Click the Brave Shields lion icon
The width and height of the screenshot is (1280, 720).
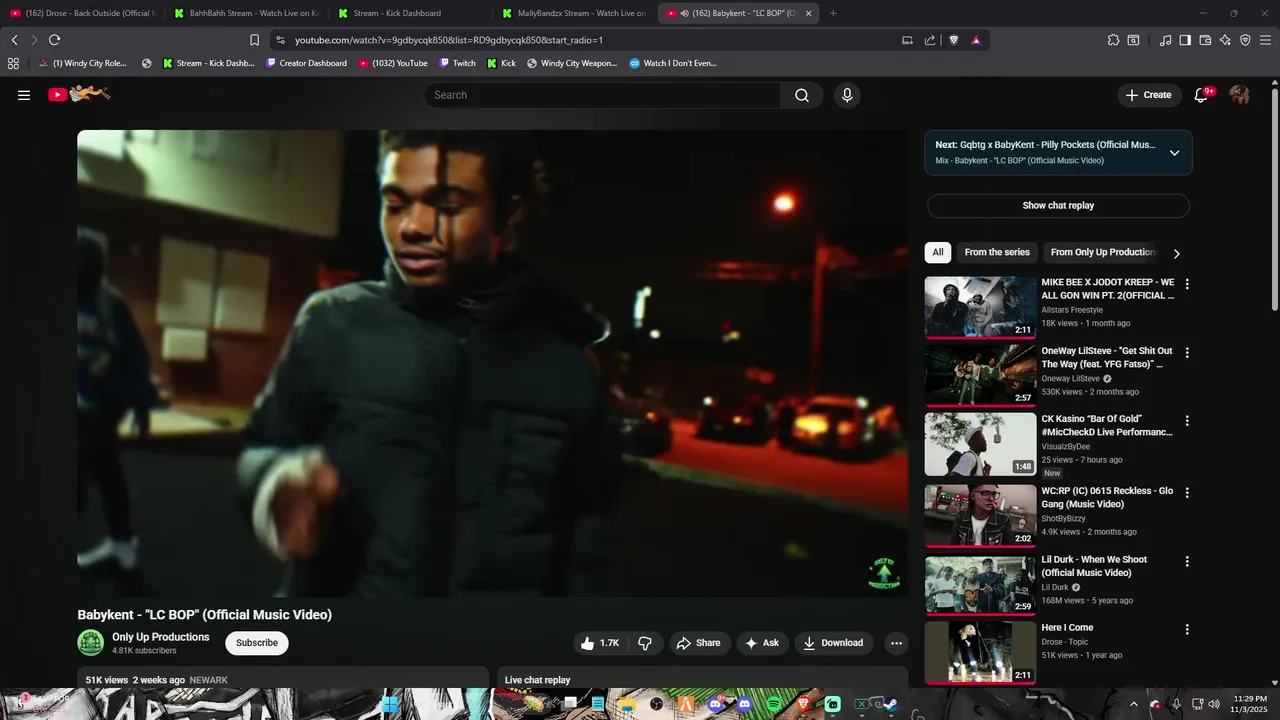click(x=953, y=40)
